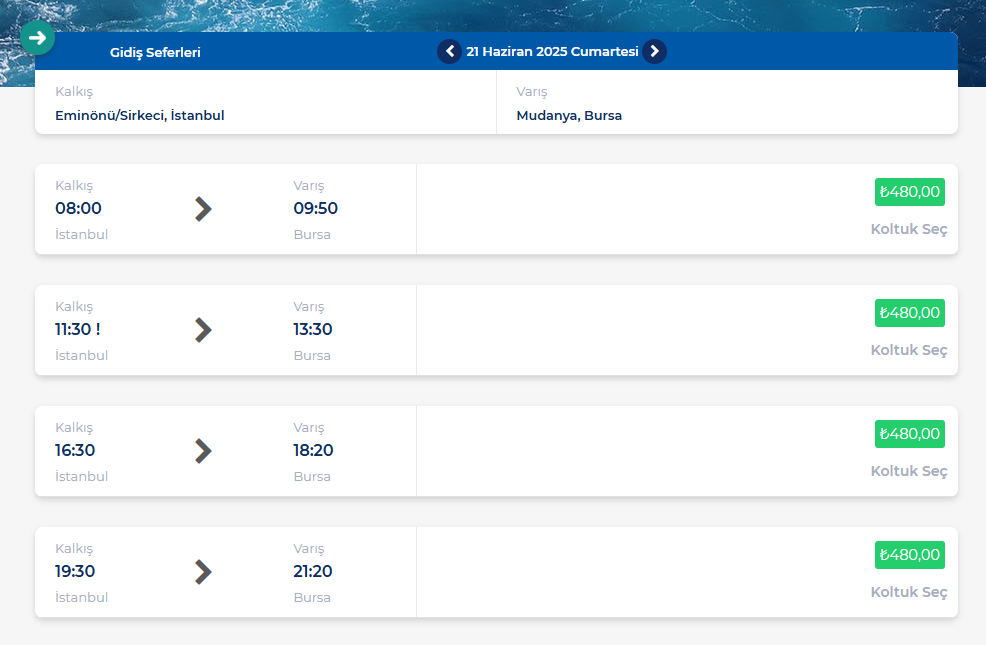This screenshot has width=986, height=645.
Task: Click arrow icon of 08:00 sailing
Action: [x=203, y=209]
